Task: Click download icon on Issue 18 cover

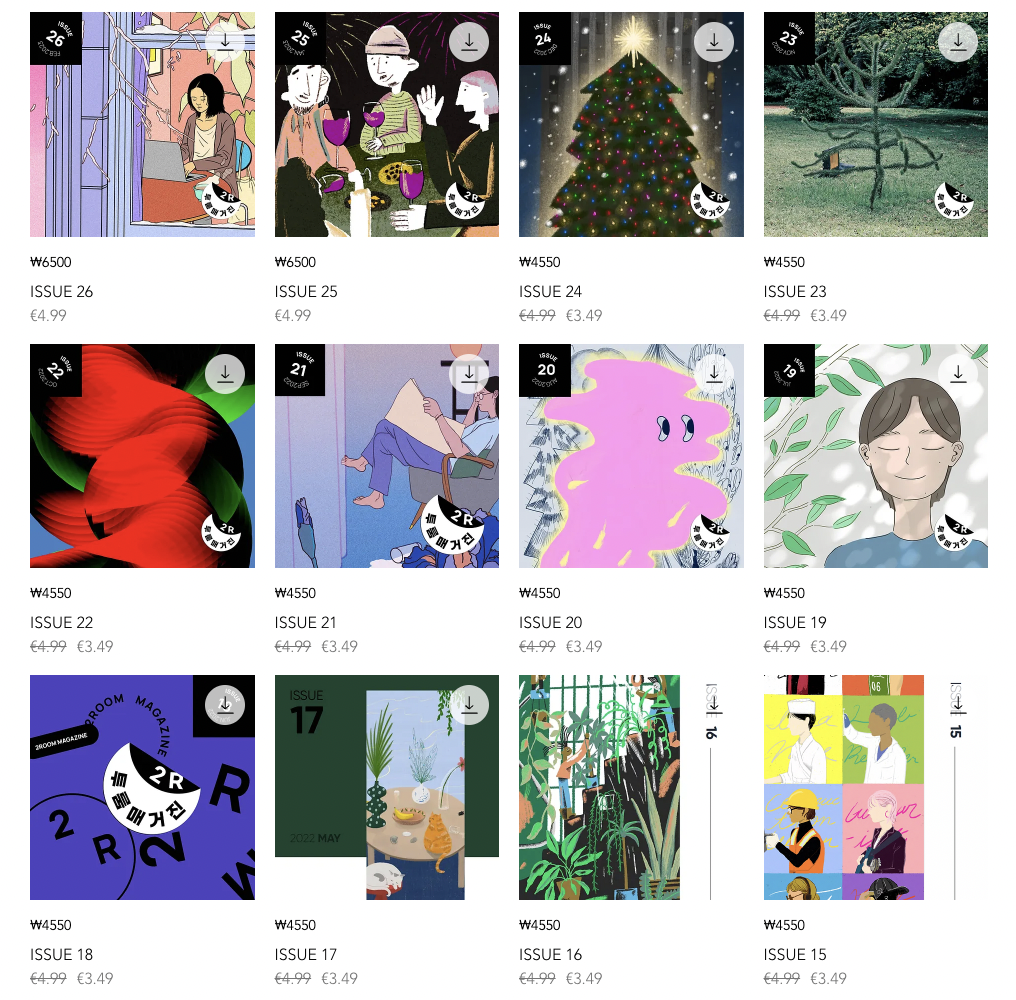Action: coord(225,705)
